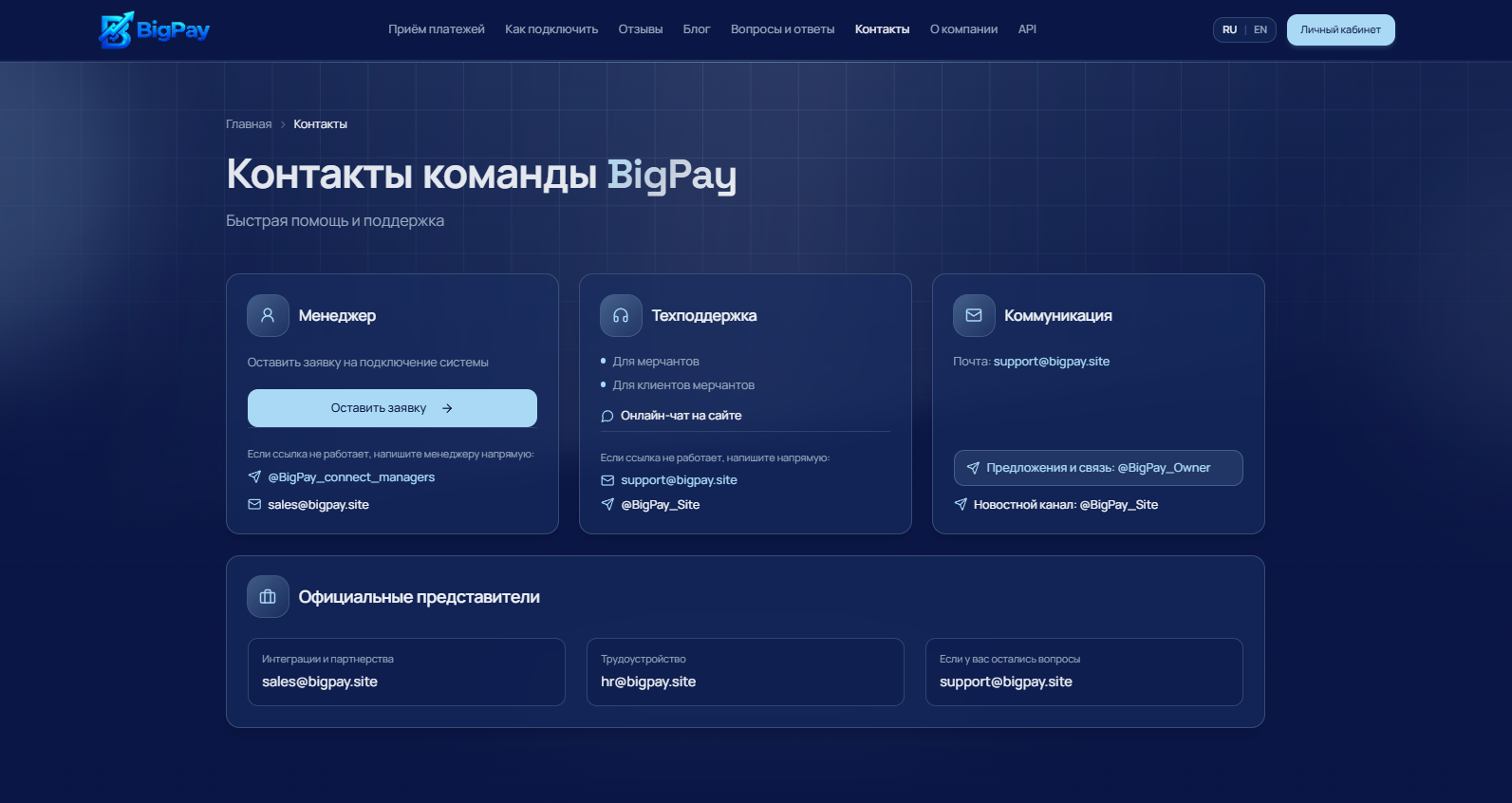
Task: Click support@bigpay.site under Если у вас остались вопросы
Action: 1006,682
